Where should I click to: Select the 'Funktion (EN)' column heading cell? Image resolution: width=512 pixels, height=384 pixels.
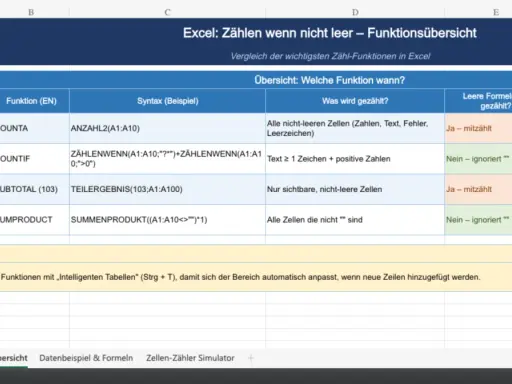[x=35, y=101]
